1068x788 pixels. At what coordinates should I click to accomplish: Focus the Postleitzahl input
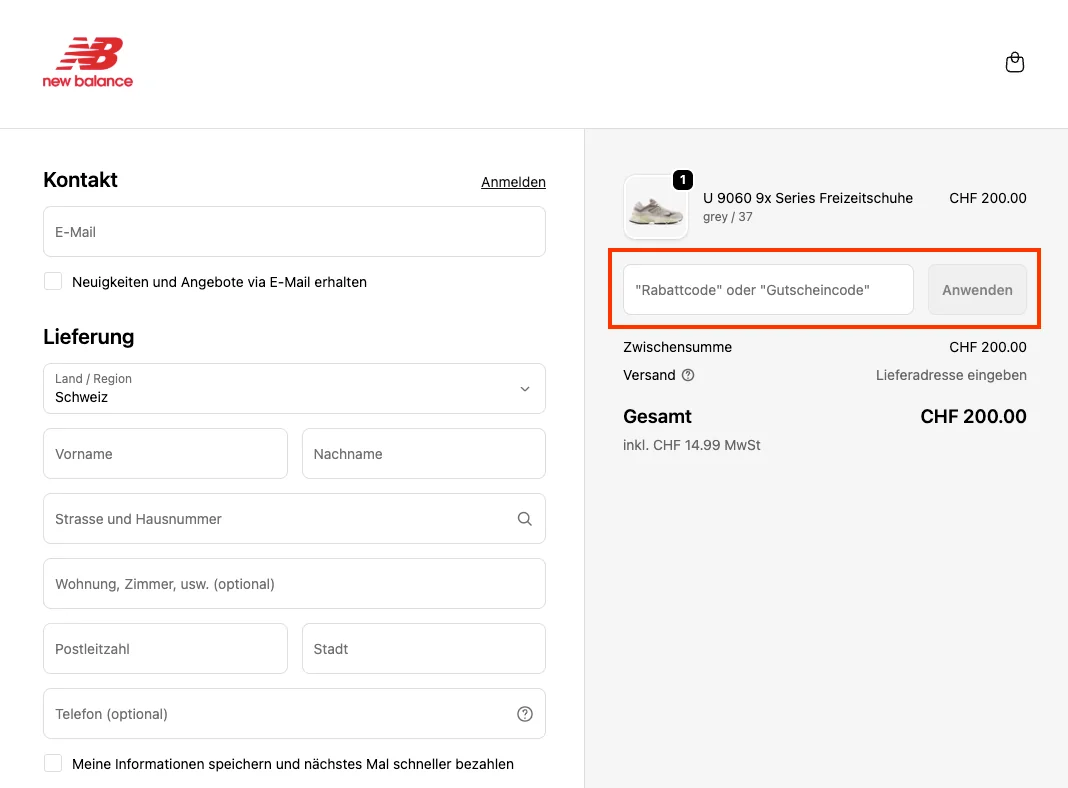[x=165, y=649]
